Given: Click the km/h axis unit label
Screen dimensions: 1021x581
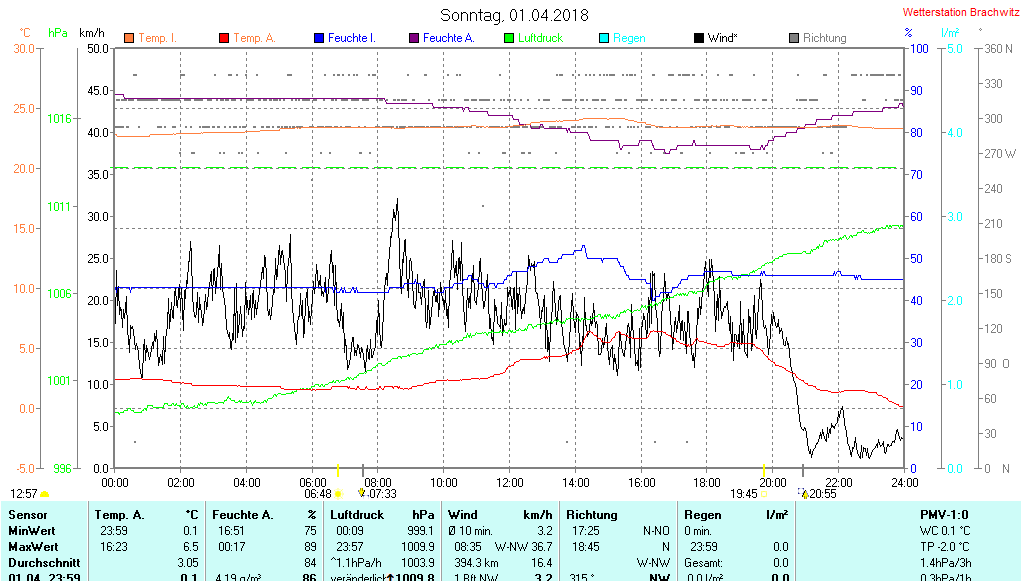Looking at the screenshot, I should [93, 32].
